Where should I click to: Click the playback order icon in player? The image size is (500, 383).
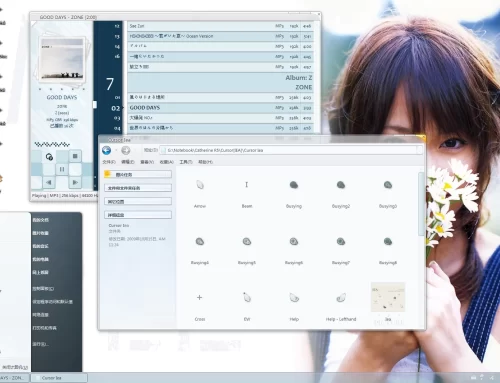coord(49,156)
